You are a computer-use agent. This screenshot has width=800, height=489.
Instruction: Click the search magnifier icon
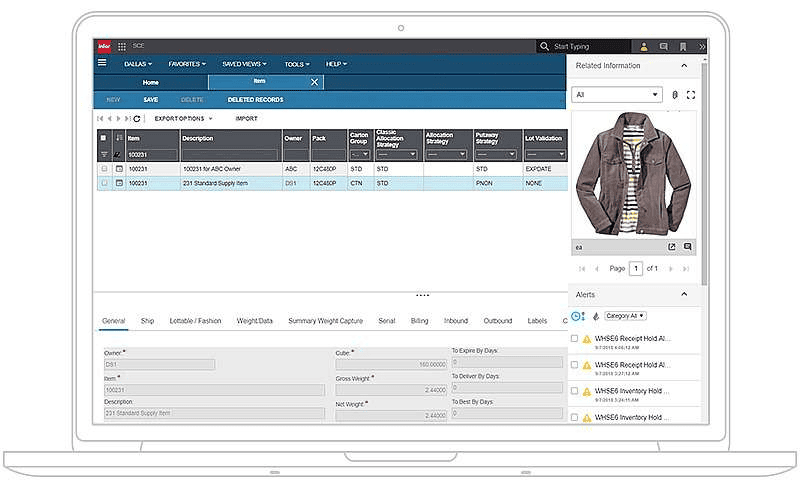click(x=544, y=46)
